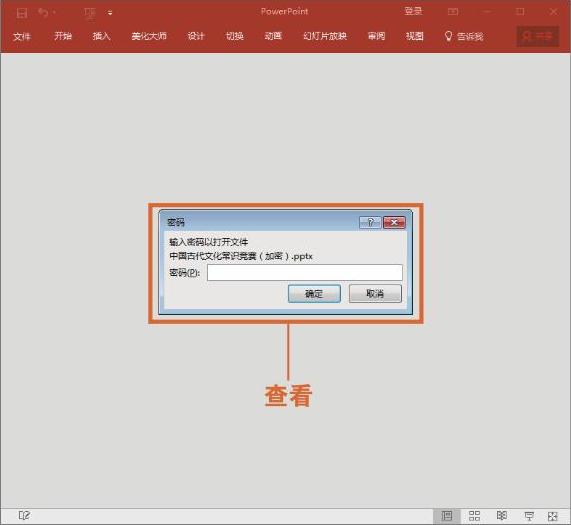Open Customize Quick Access Toolbar dropdown
The width and height of the screenshot is (571, 525).
(x=110, y=13)
